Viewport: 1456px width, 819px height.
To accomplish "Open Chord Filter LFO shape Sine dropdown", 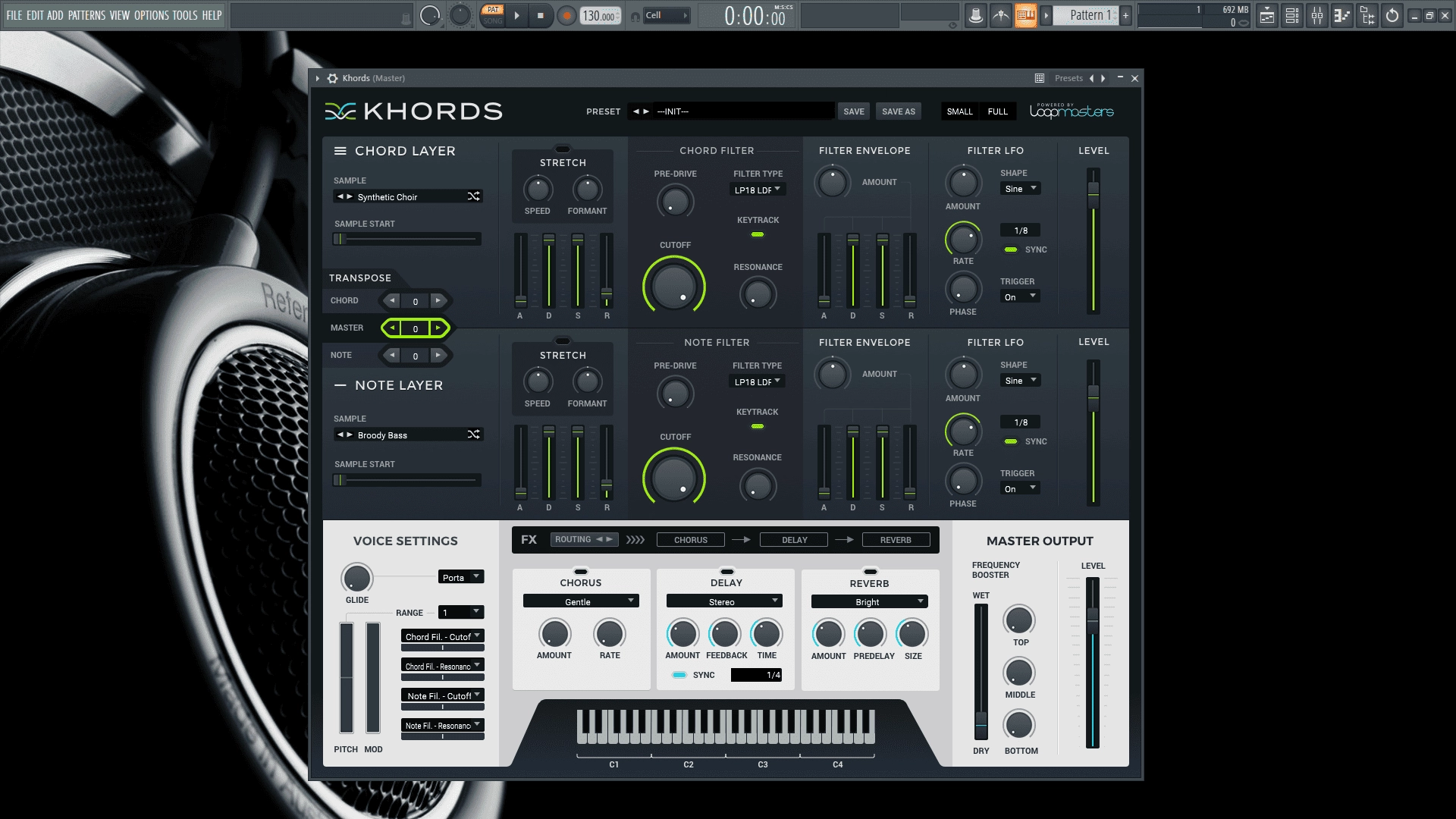I will [1020, 189].
